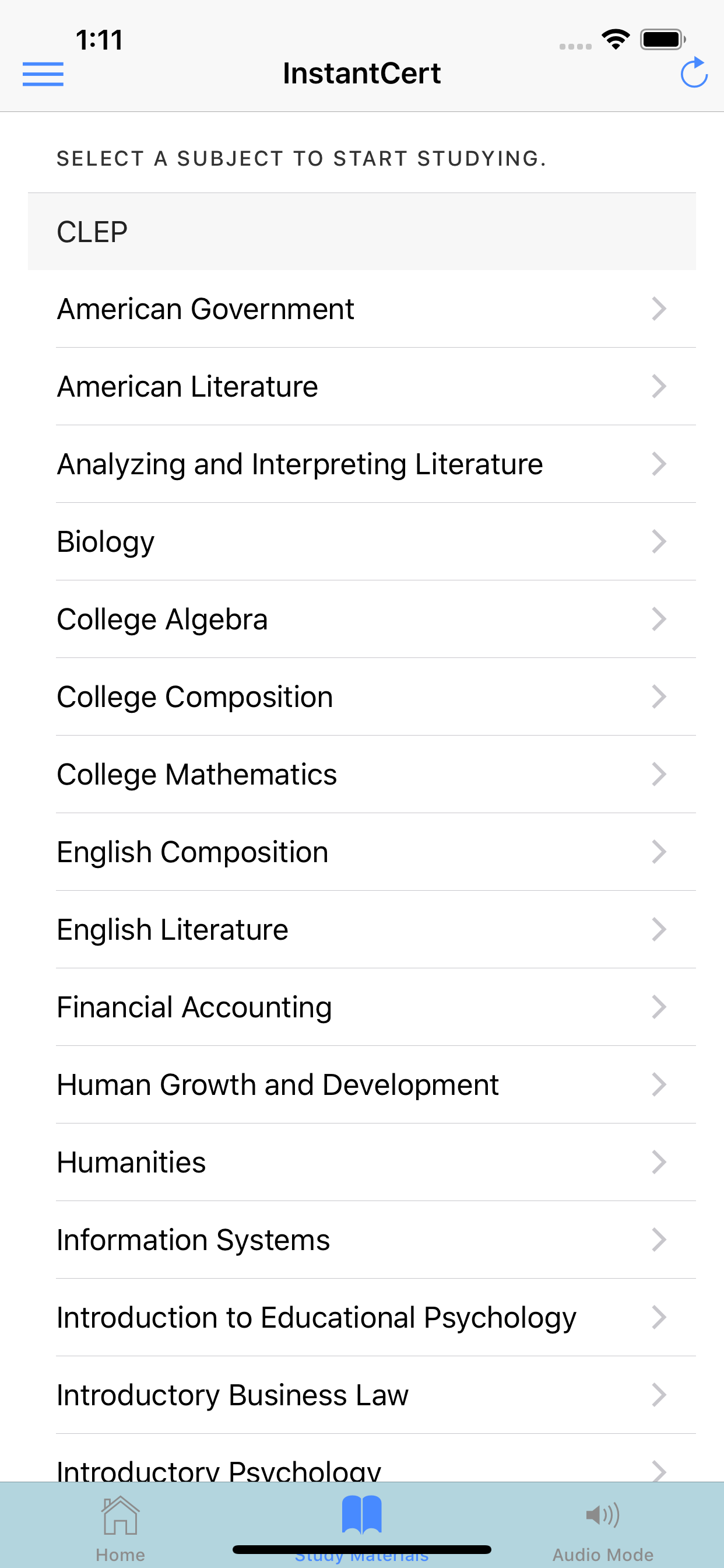This screenshot has height=1568, width=724.
Task: Tap the Wi-Fi status icon
Action: click(616, 40)
